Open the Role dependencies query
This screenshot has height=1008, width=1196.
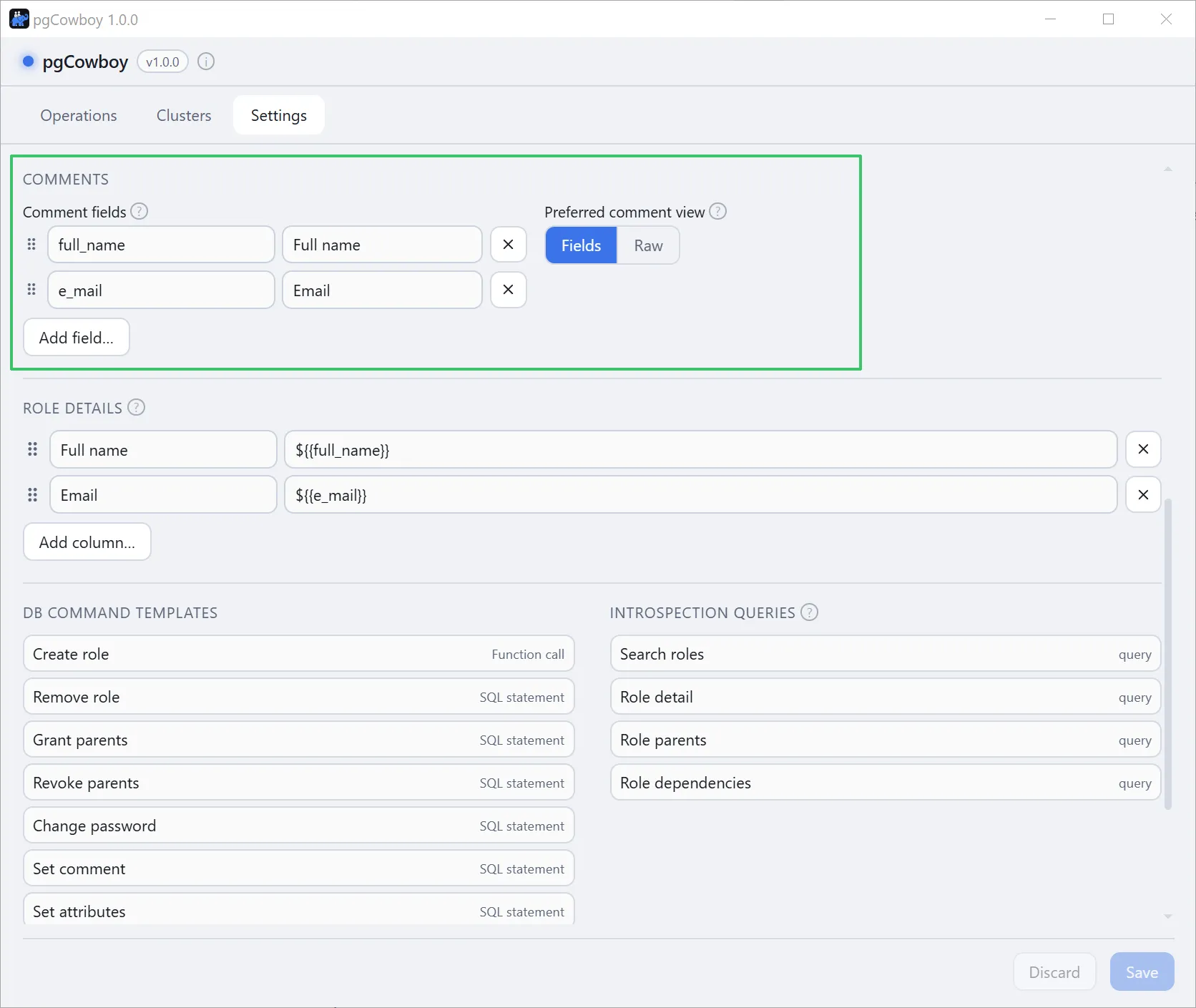click(886, 782)
